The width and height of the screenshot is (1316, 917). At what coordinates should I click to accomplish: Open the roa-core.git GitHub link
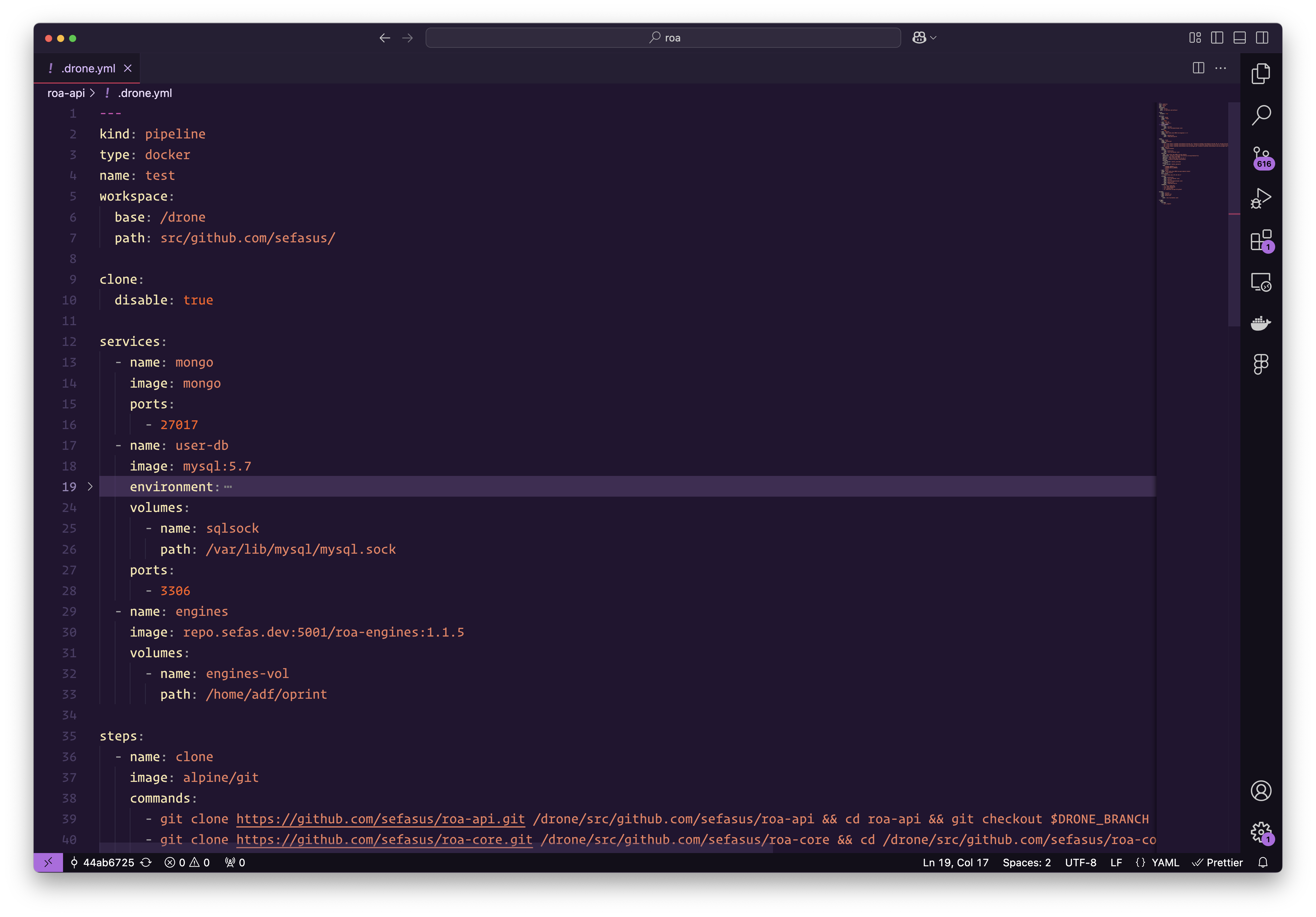(384, 840)
